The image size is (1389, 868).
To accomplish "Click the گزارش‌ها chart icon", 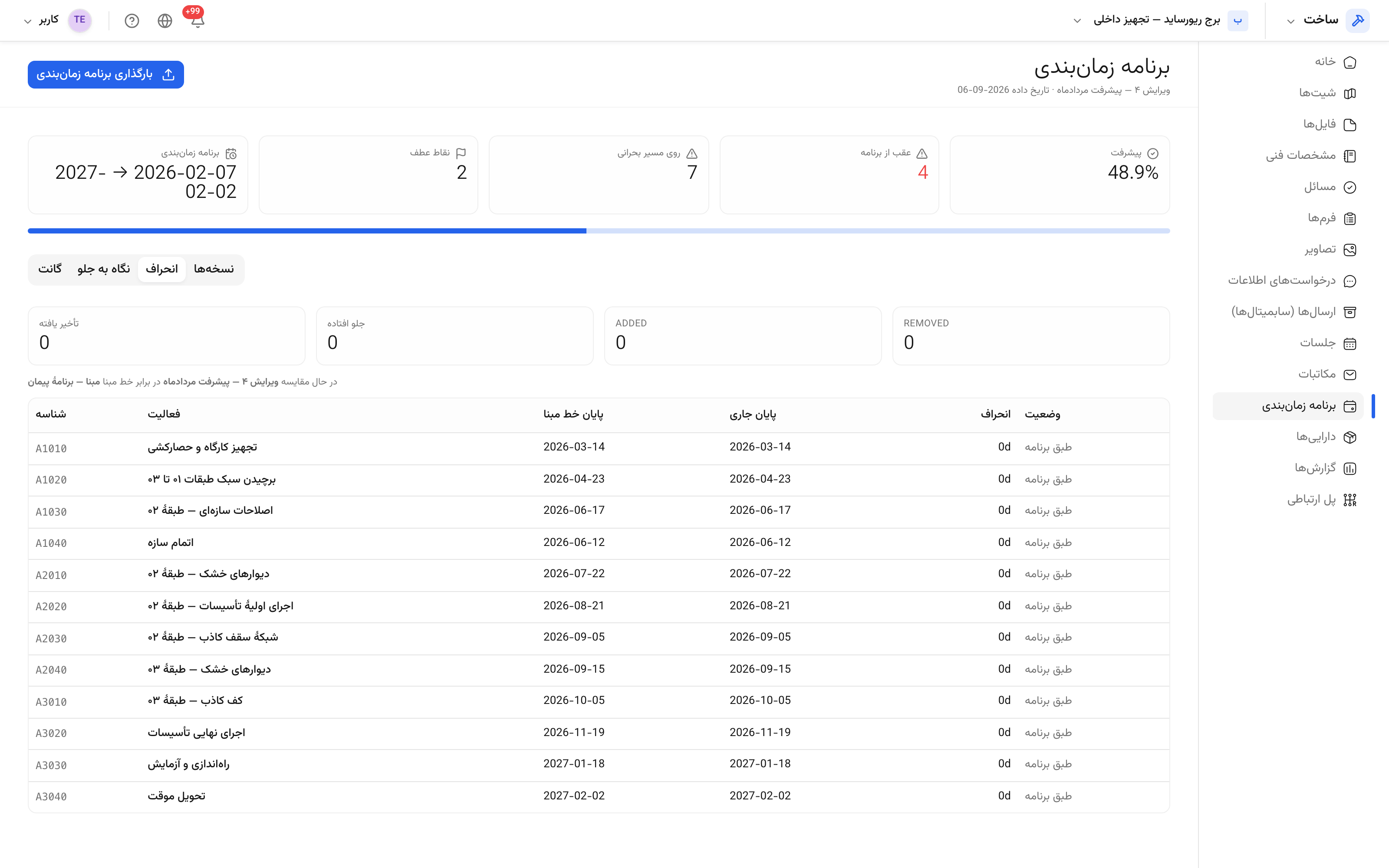I will tap(1350, 468).
